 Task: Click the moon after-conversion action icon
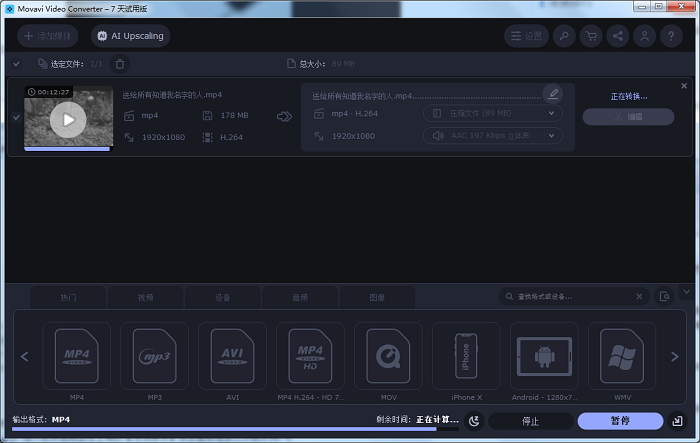pyautogui.click(x=474, y=421)
